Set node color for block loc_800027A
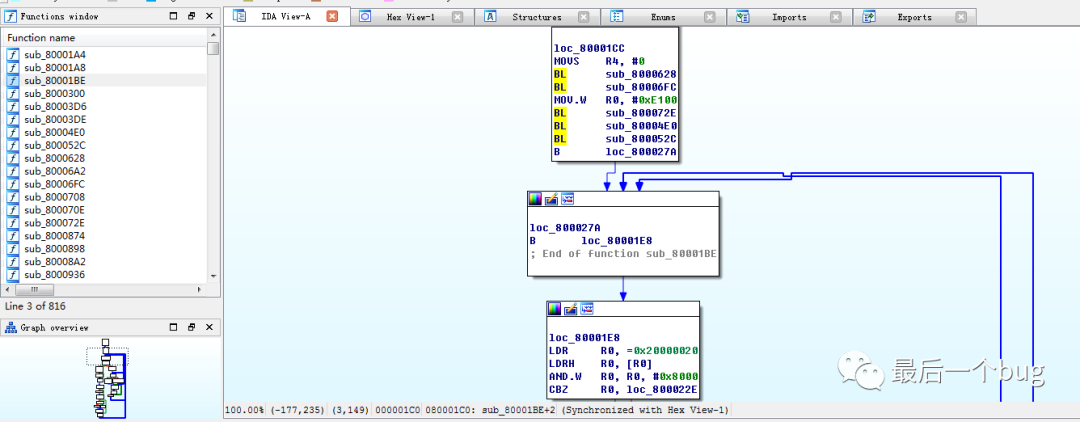The height and width of the screenshot is (422, 1080). coord(534,199)
